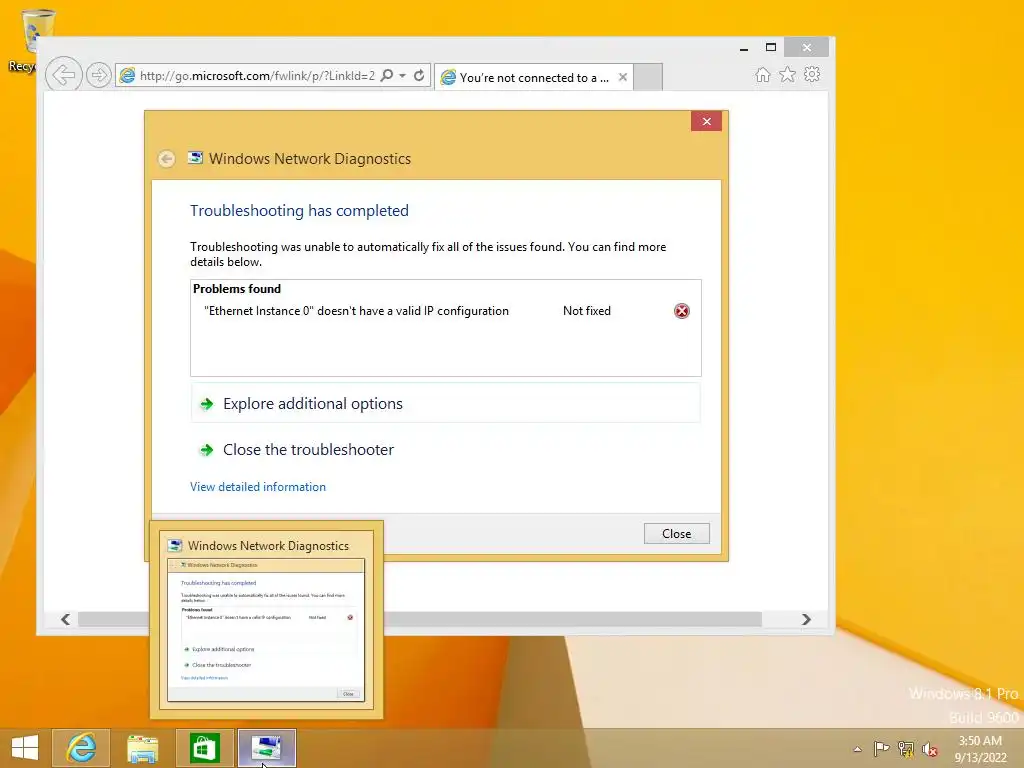
Task: Click Network Diagnostics icon on taskbar
Action: coord(266,748)
